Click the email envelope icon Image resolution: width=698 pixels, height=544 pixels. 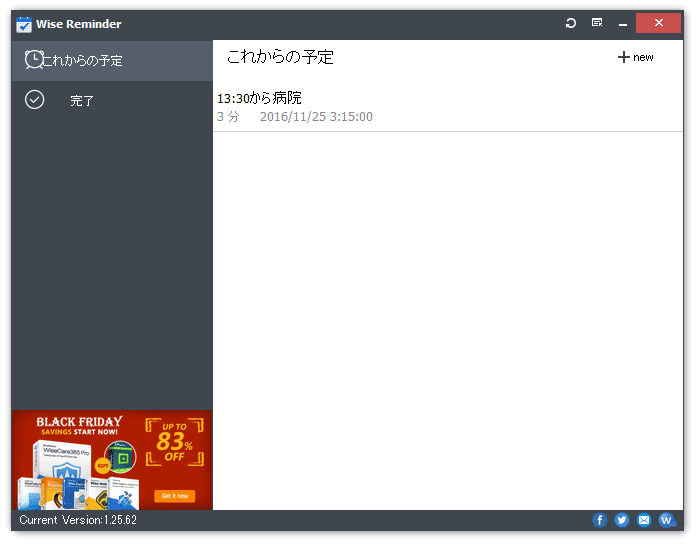[x=644, y=520]
